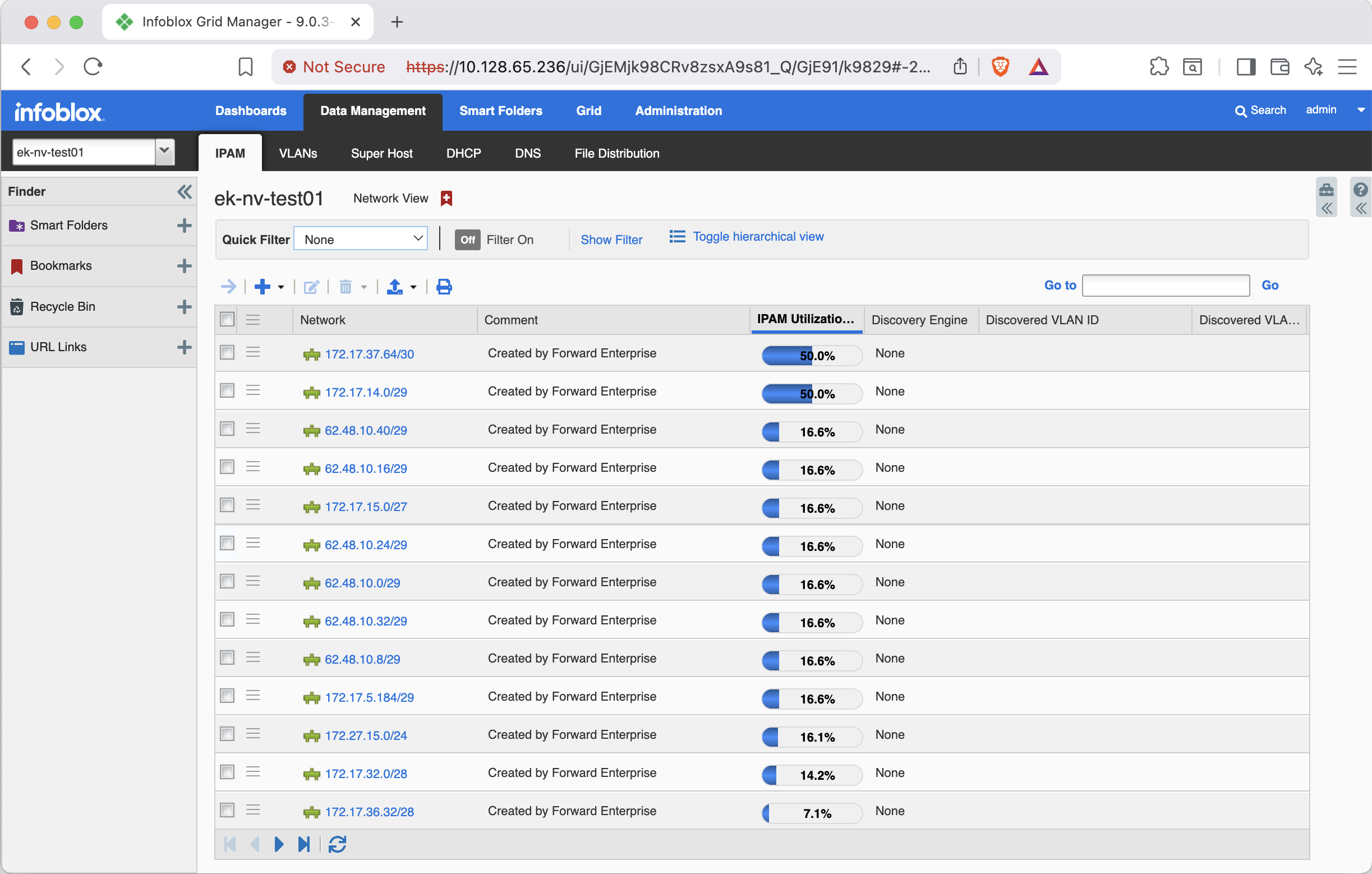Viewport: 1372px width, 874px height.
Task: Print the network list using the printer icon
Action: [444, 287]
